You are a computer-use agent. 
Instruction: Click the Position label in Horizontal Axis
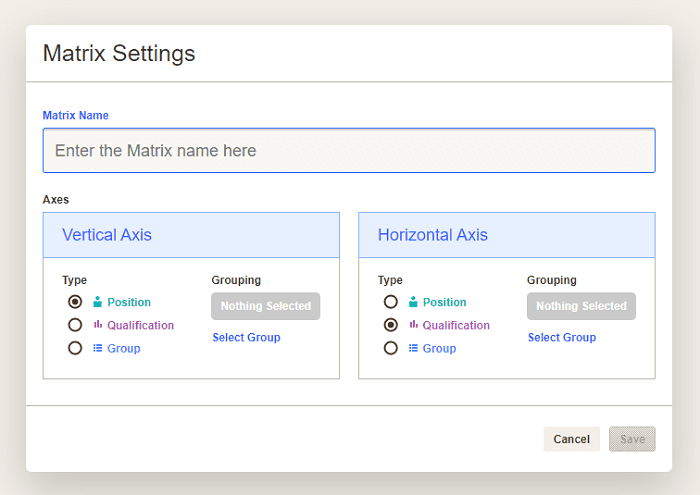(445, 302)
